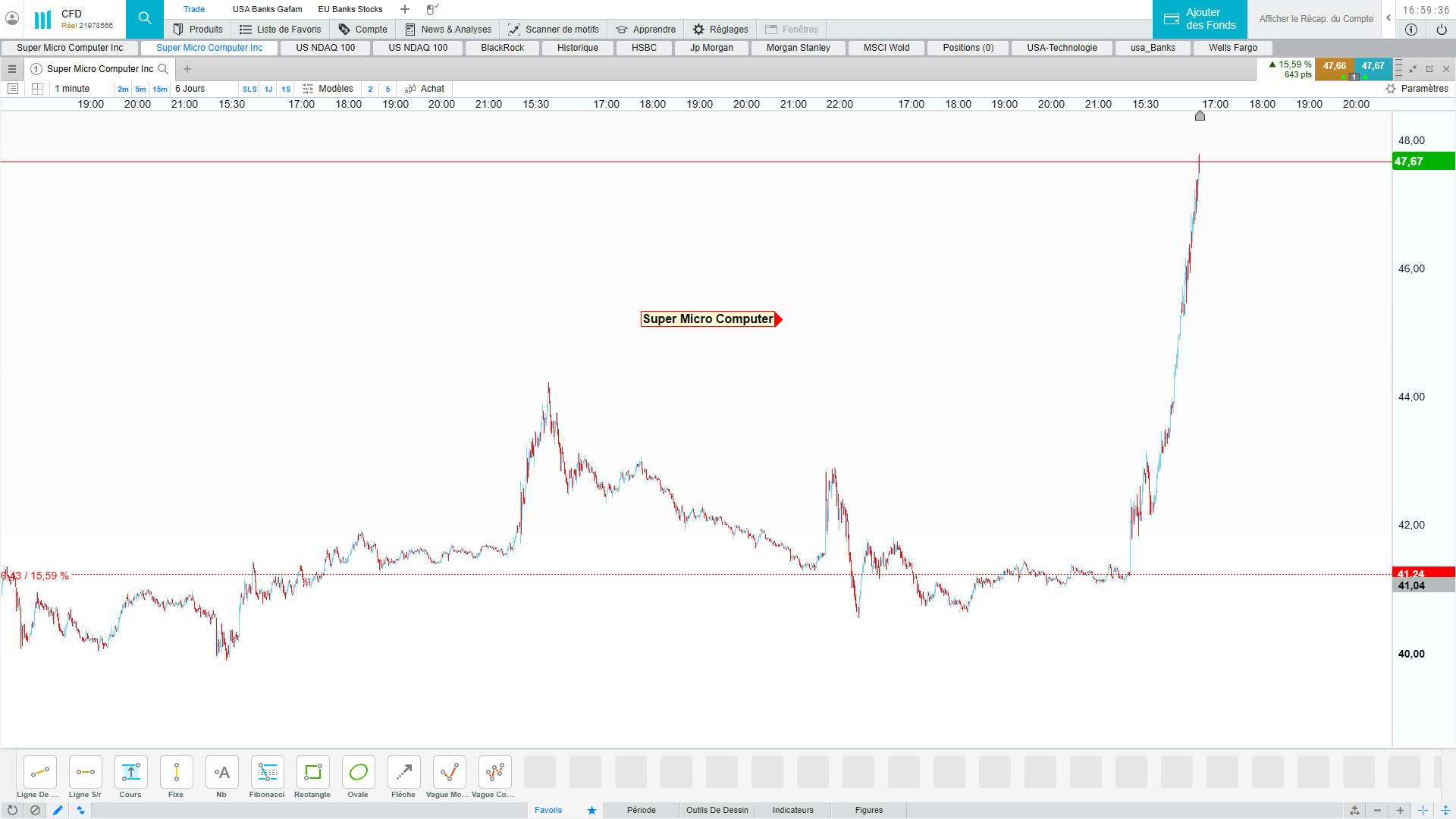Select the Ligne S/r horizontal line tool
Screen dimensions: 1456x819
pyautogui.click(x=85, y=773)
